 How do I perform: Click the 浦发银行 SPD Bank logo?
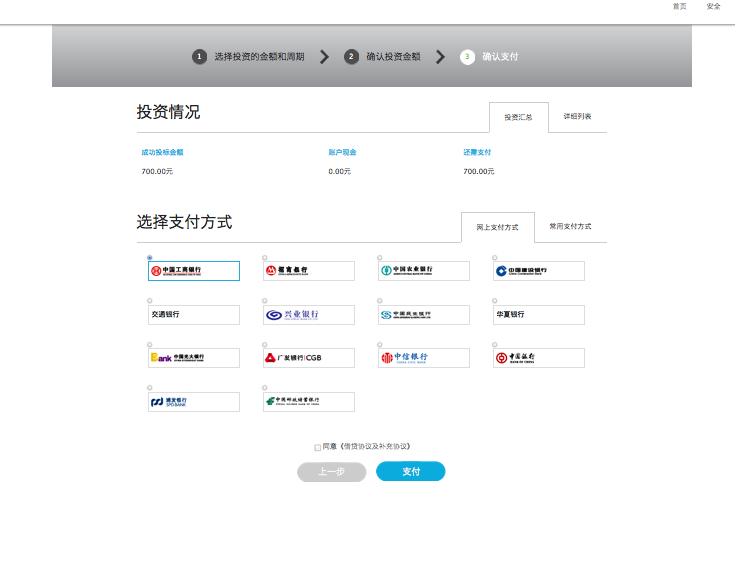(x=193, y=402)
